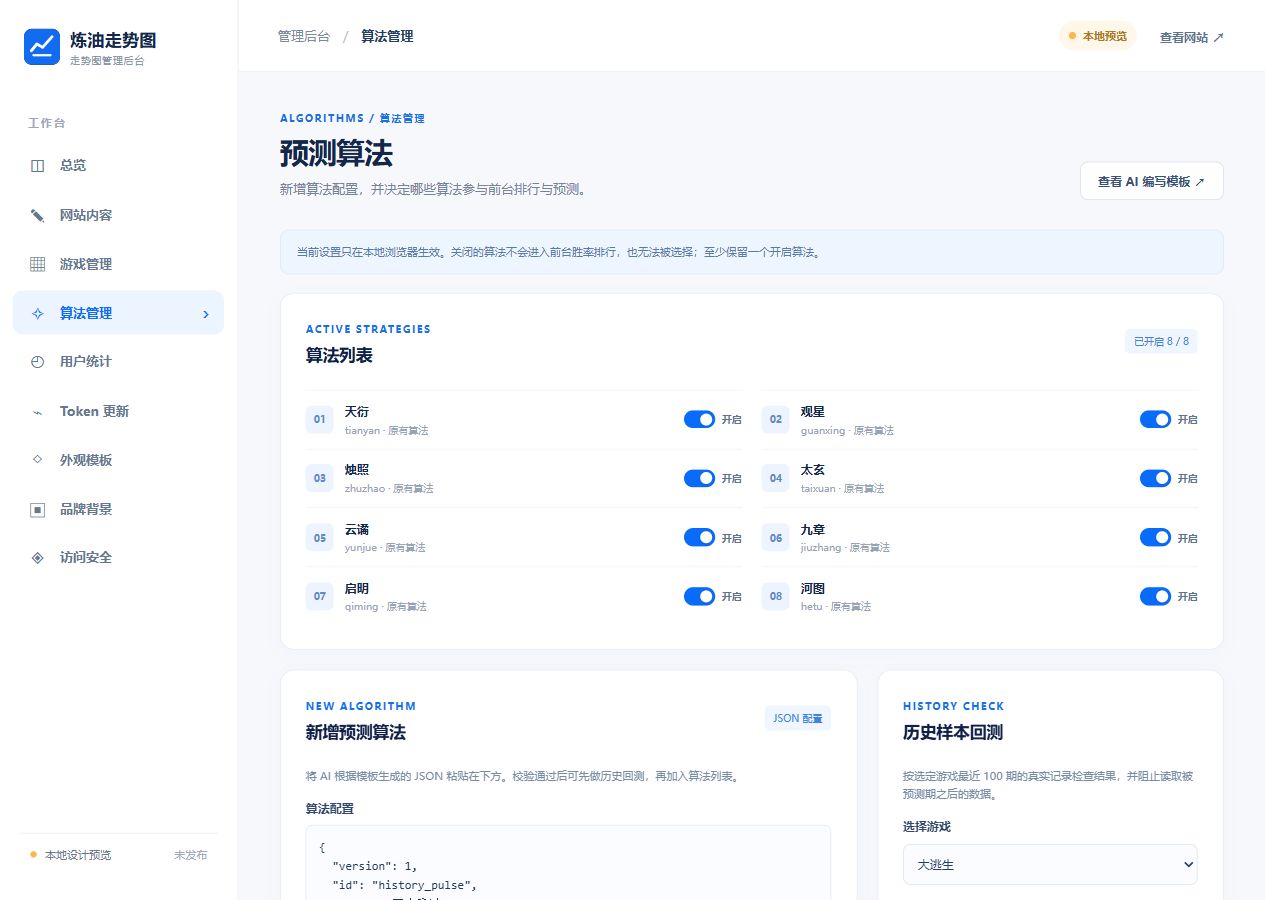The image size is (1265, 900).
Task: Click the 新增预测算法 heading
Action: click(356, 733)
